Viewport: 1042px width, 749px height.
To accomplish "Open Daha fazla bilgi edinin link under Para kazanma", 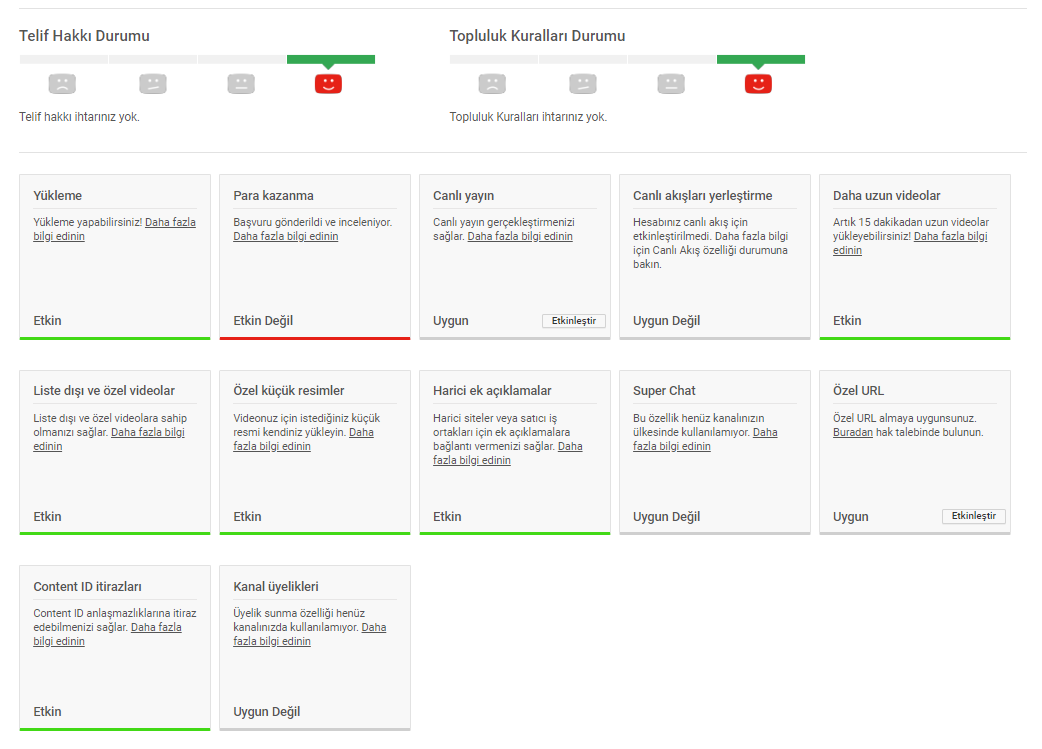I will coord(286,236).
